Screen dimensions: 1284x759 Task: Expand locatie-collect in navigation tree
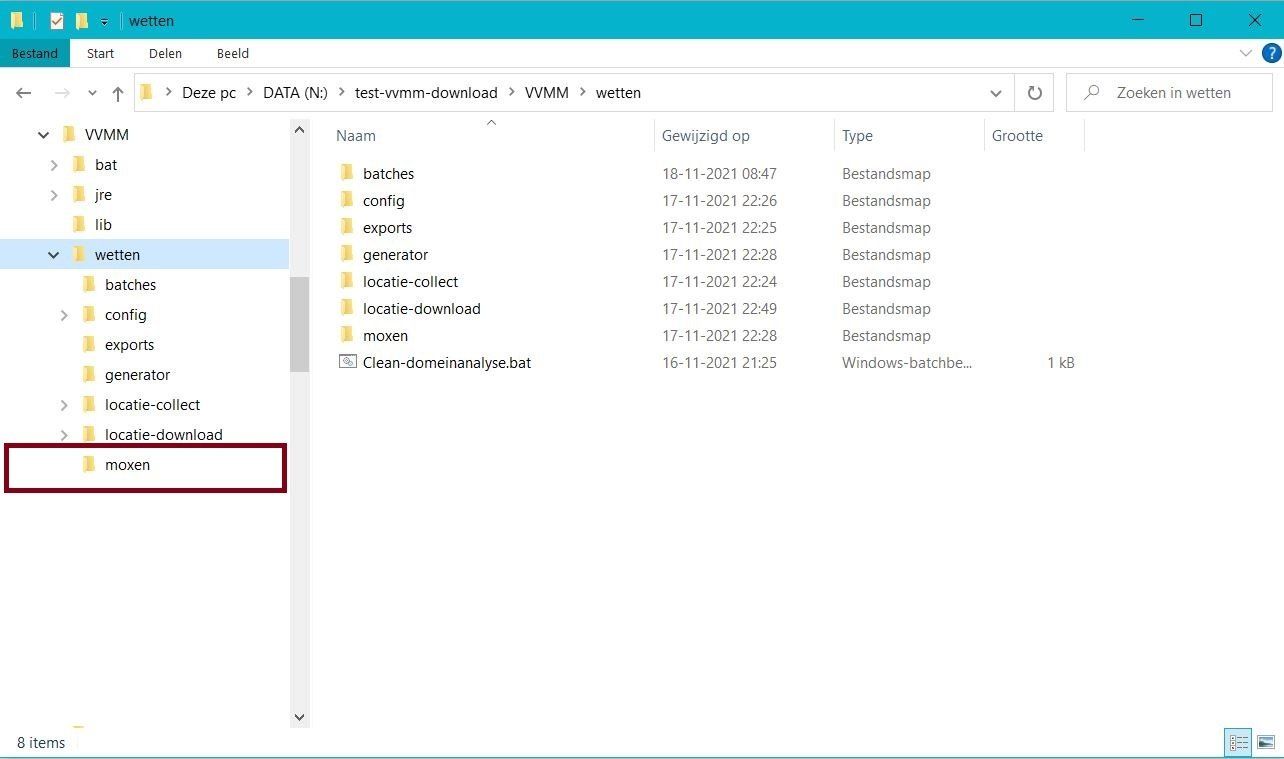click(x=64, y=405)
